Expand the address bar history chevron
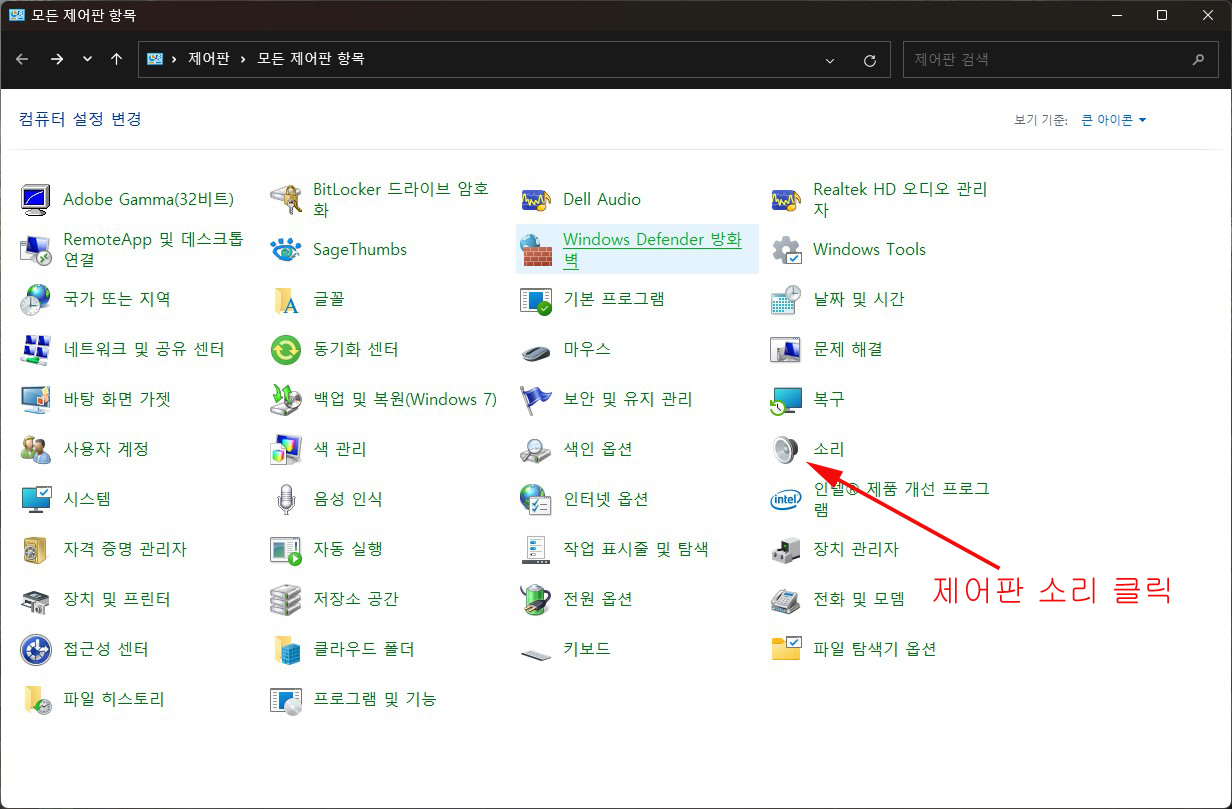Image resolution: width=1232 pixels, height=809 pixels. pos(830,60)
